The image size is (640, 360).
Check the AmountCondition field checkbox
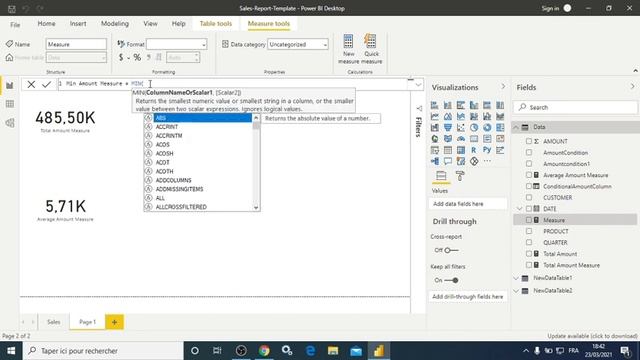pos(529,152)
